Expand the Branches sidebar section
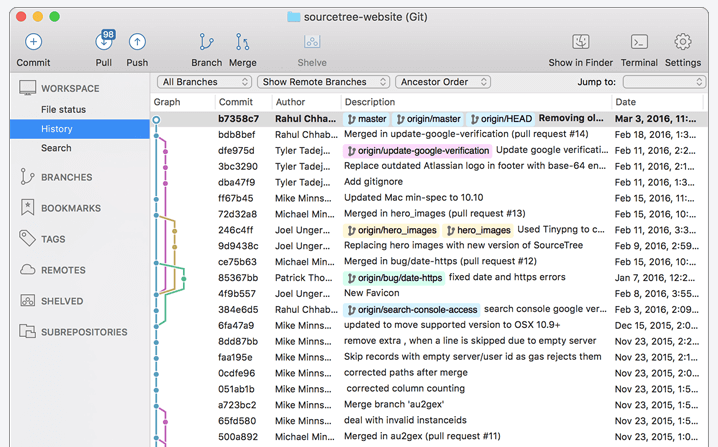This screenshot has width=718, height=447. (66, 178)
